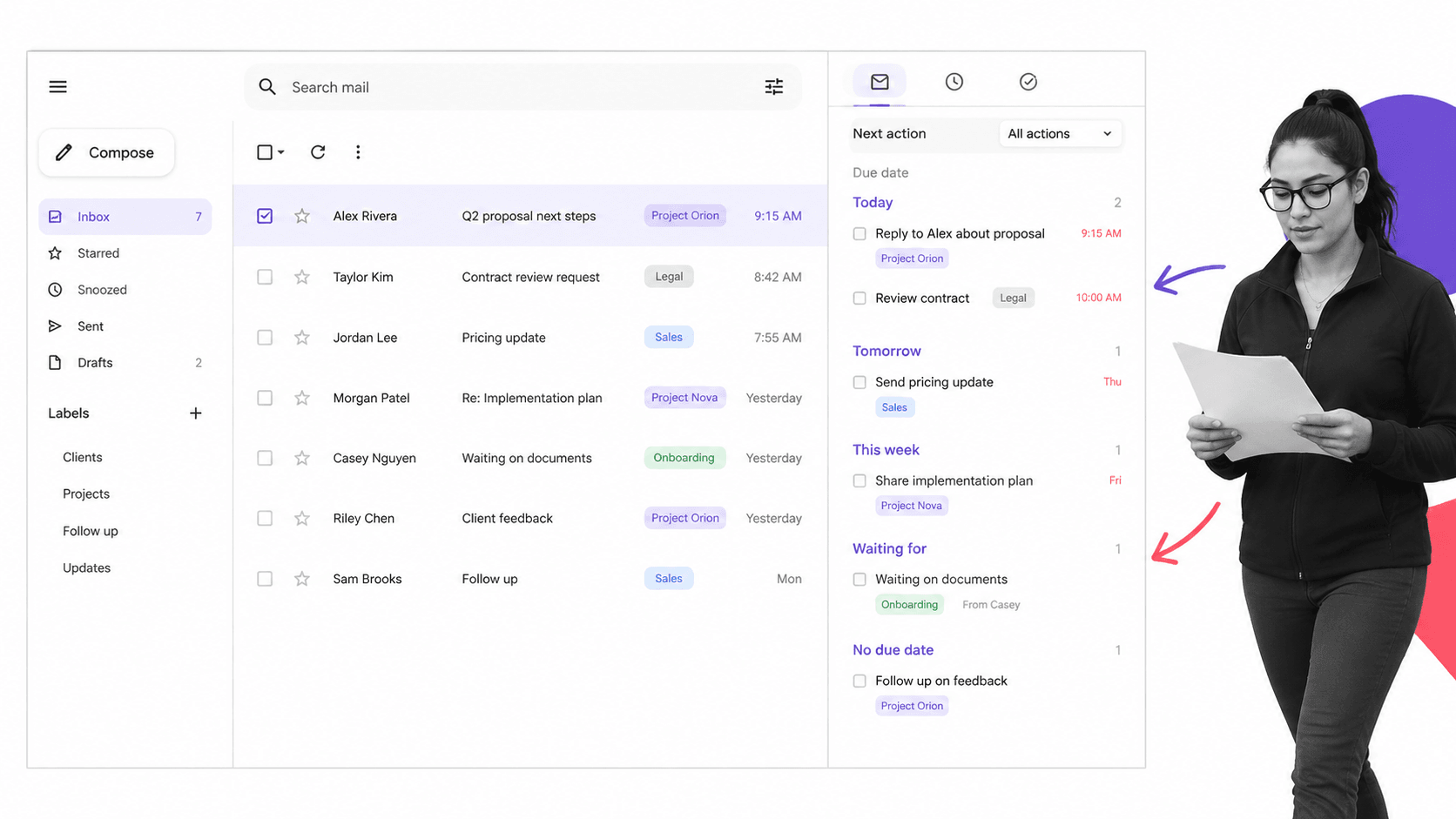Click the Today section heading

[873, 203]
